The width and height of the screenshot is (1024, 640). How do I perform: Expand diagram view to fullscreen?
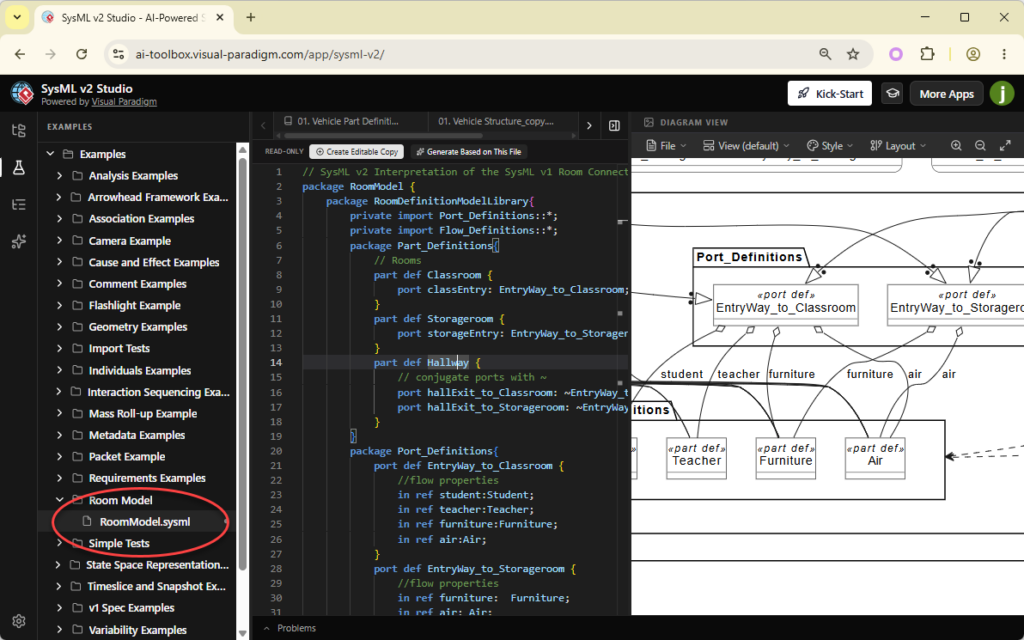pos(1005,146)
